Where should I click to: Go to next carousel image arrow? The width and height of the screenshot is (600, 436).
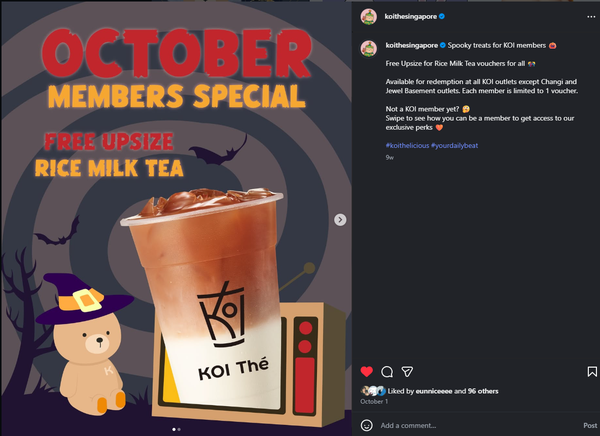pos(340,220)
